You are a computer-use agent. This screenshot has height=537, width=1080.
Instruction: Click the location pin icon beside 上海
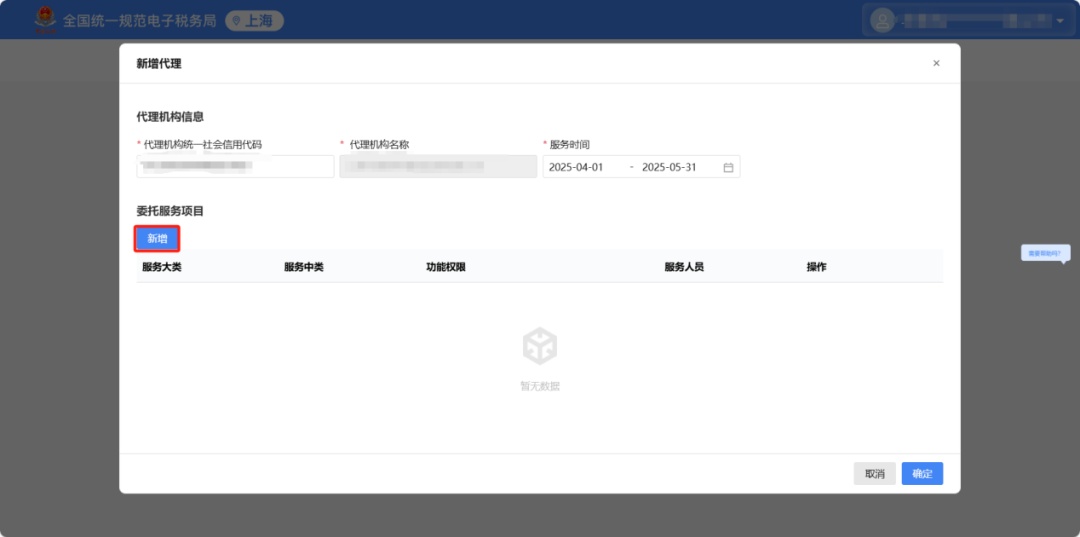236,21
